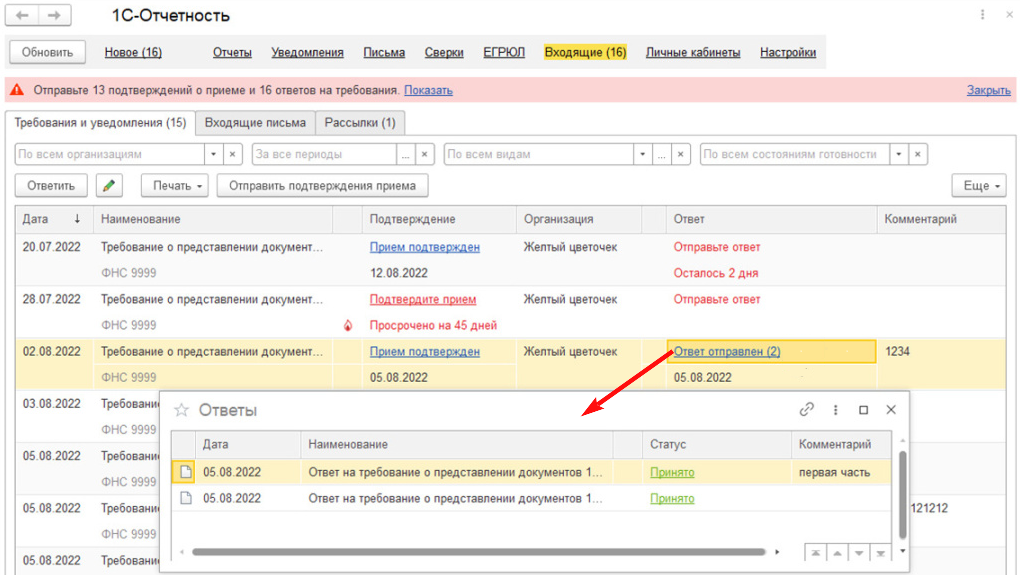Image resolution: width=1020 pixels, height=575 pixels.
Task: Click the 'По всем организациям' field
Action: coord(109,154)
